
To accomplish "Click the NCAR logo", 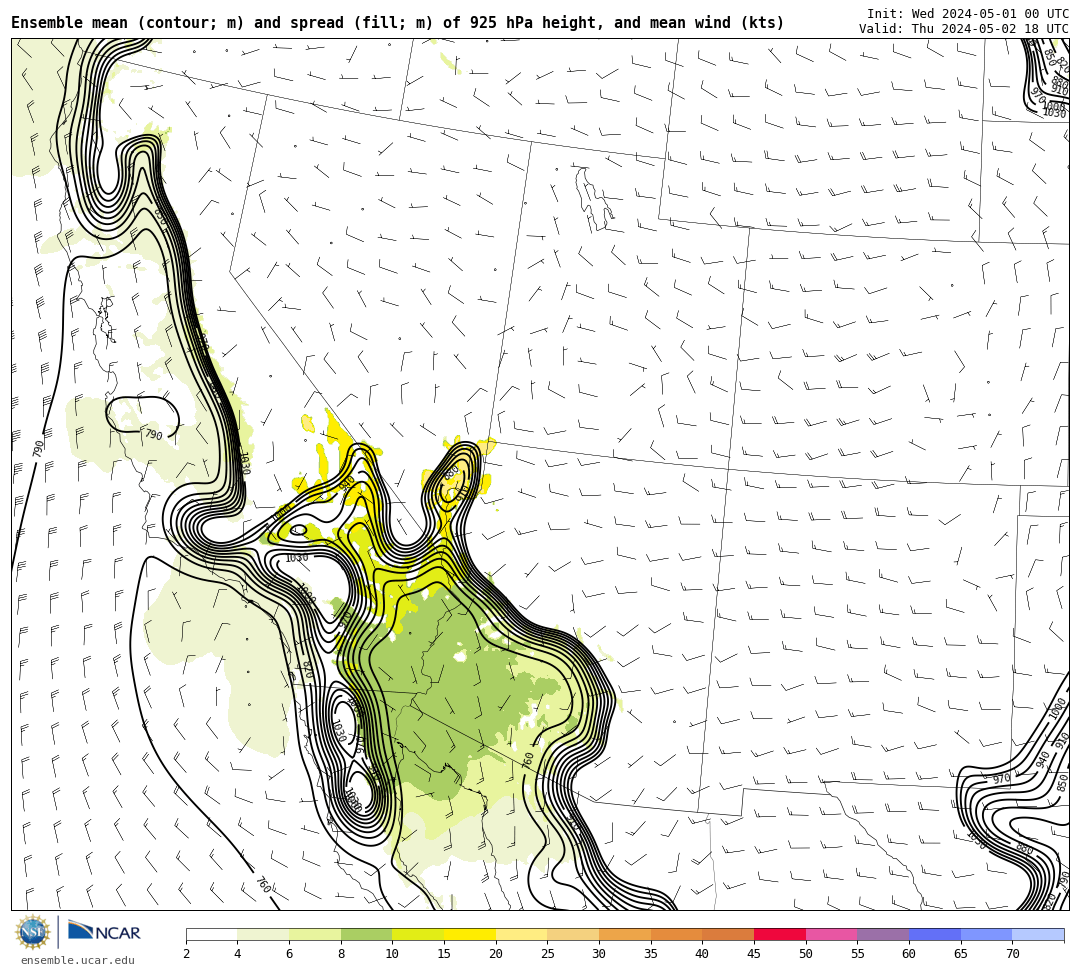I will pos(104,932).
